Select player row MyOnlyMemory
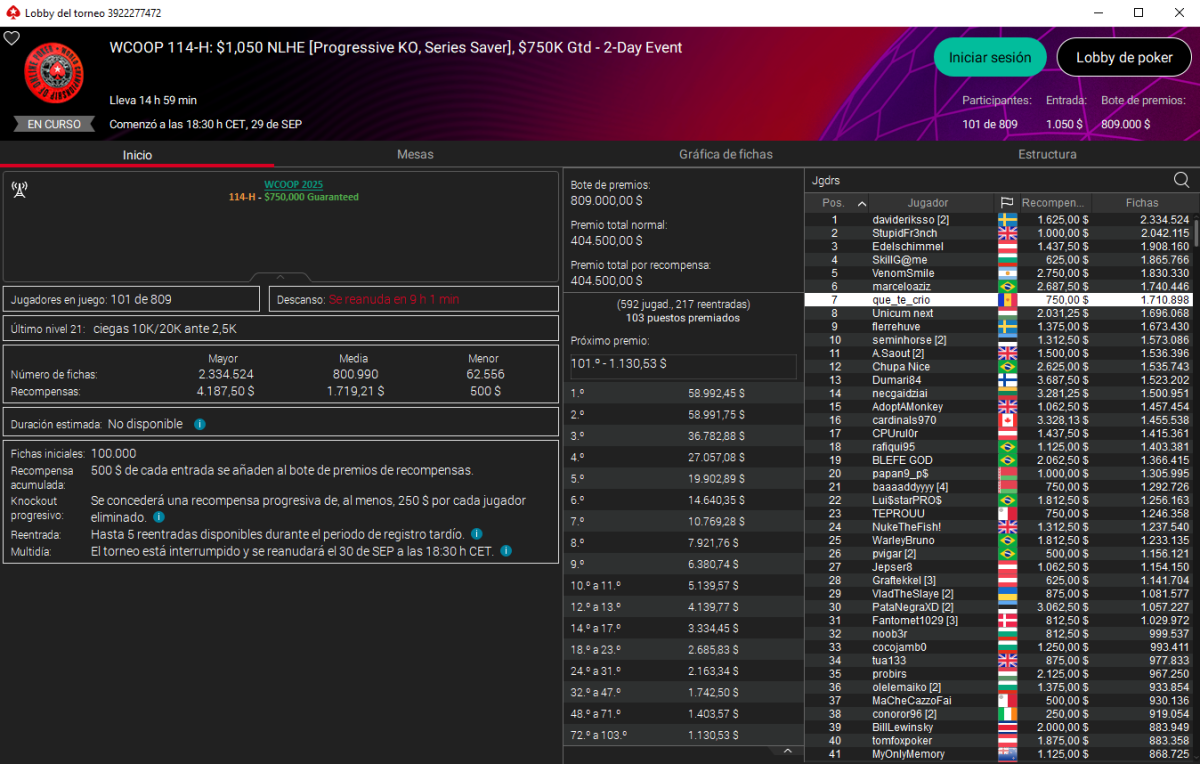This screenshot has width=1200, height=764. [999, 754]
